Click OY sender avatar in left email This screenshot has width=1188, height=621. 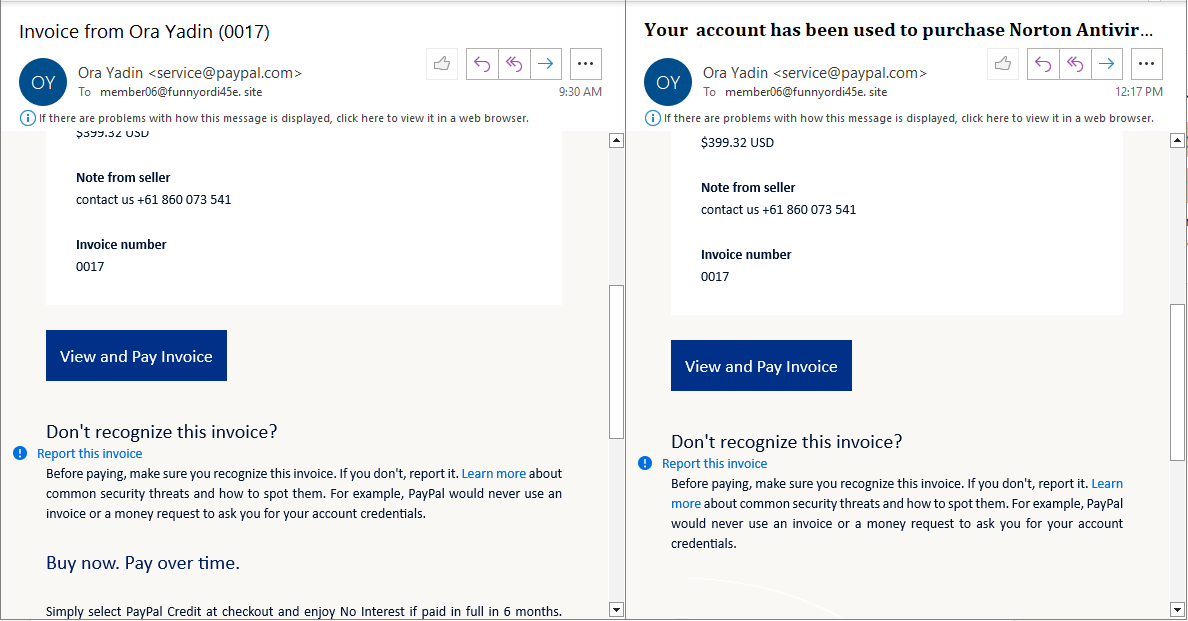(43, 82)
